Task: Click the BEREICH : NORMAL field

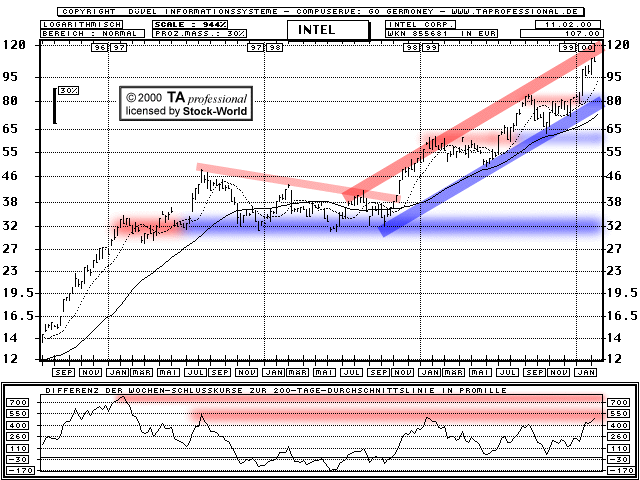Action: (93, 33)
